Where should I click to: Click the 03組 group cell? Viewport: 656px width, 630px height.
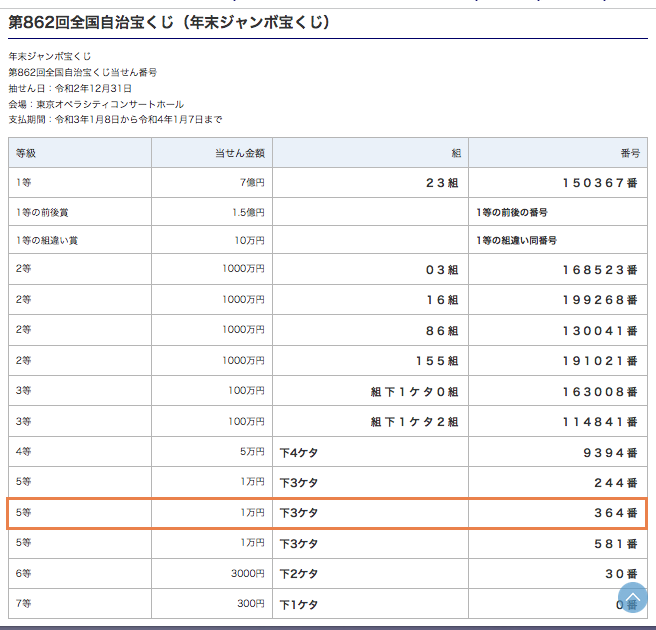[370, 269]
